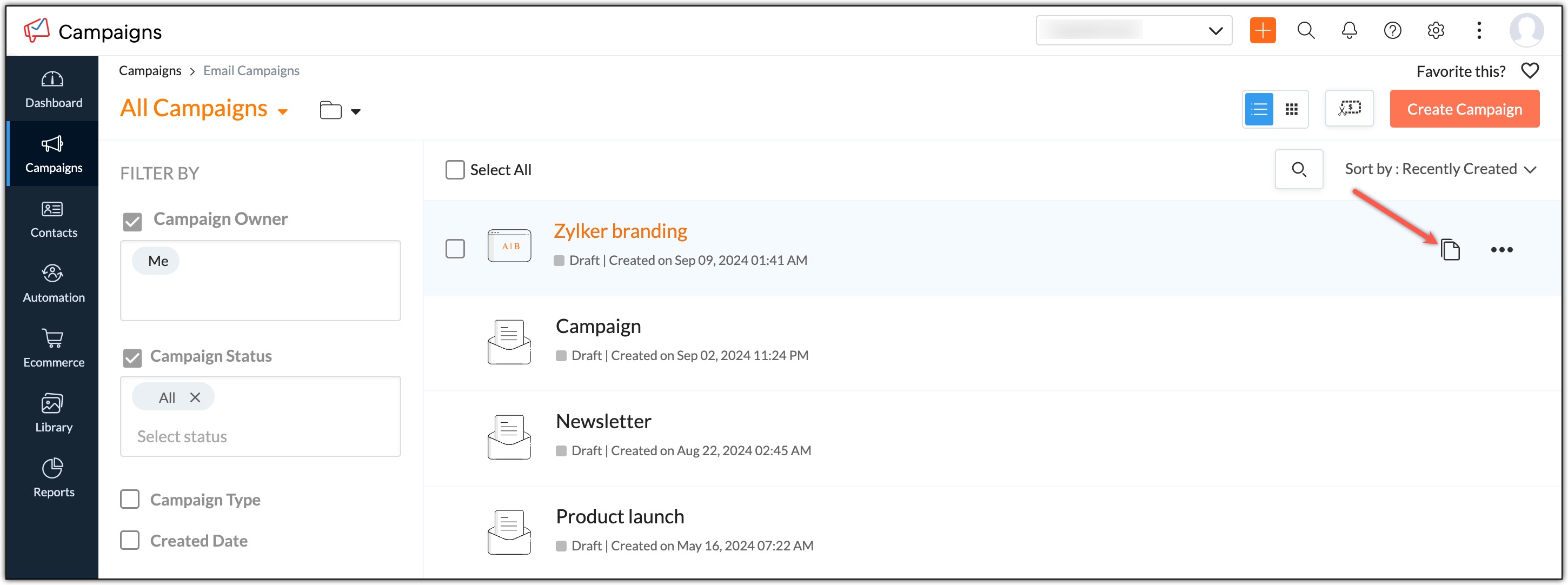Switch to grid view layout

[1291, 109]
